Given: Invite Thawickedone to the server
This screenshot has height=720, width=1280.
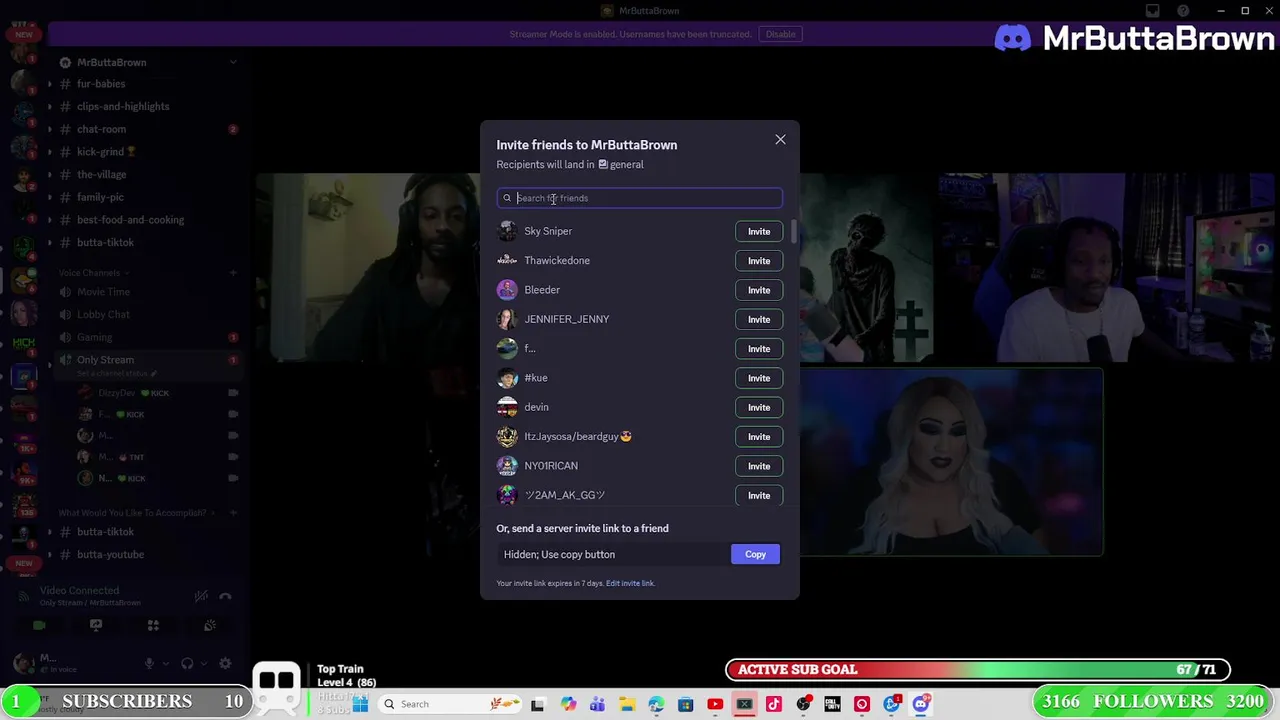Looking at the screenshot, I should tap(759, 261).
